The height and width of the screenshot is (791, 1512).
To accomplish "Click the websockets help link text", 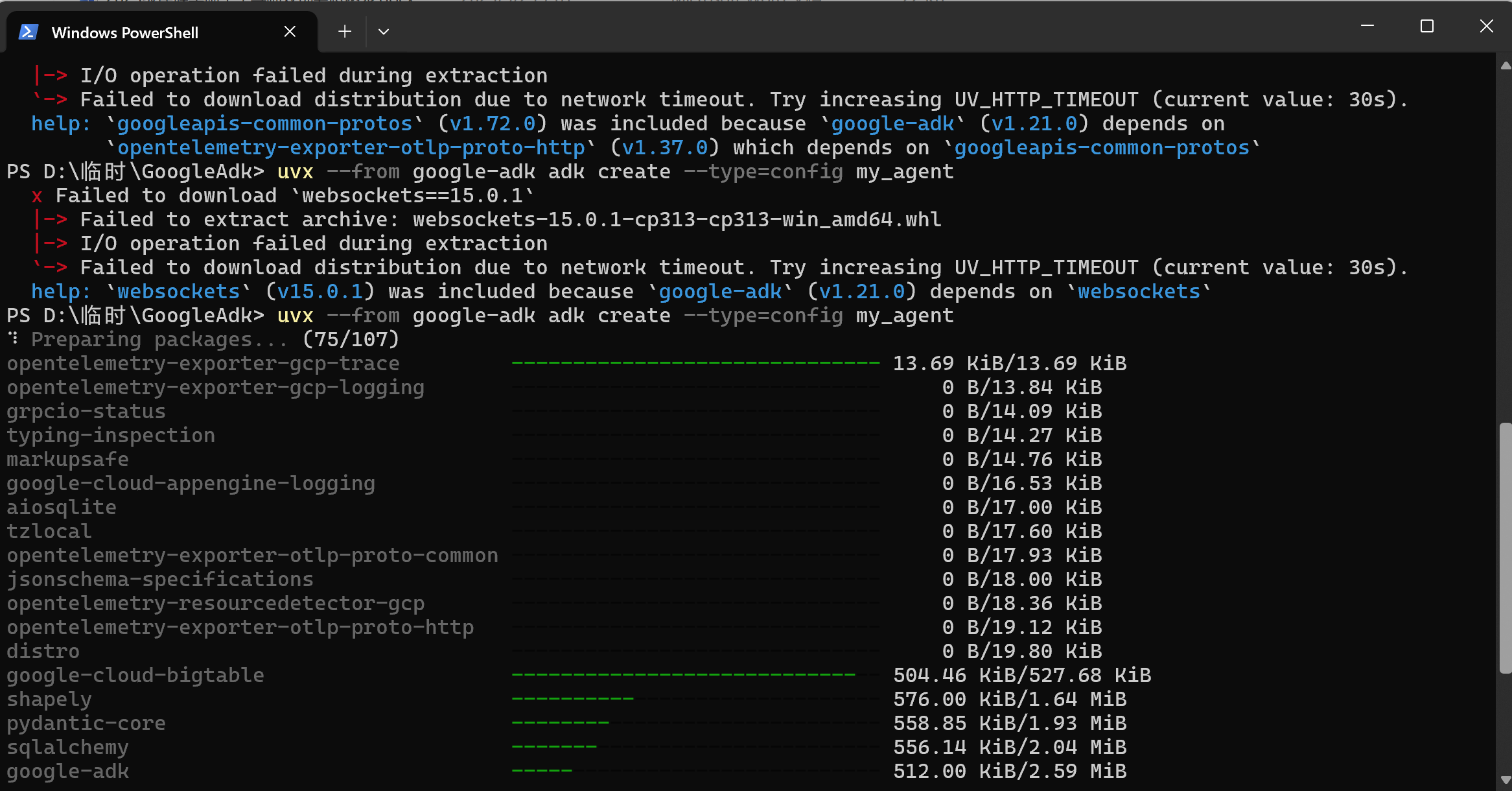I will click(179, 292).
